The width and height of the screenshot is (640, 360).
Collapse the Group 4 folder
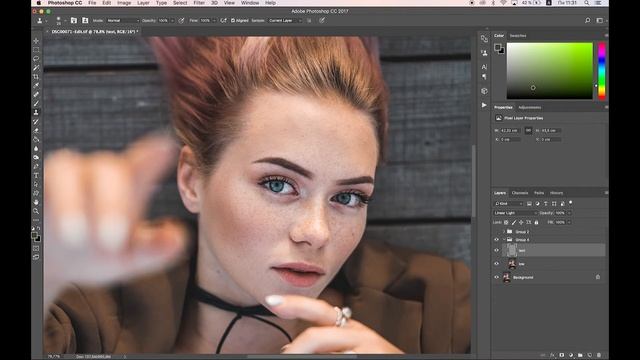click(x=504, y=240)
